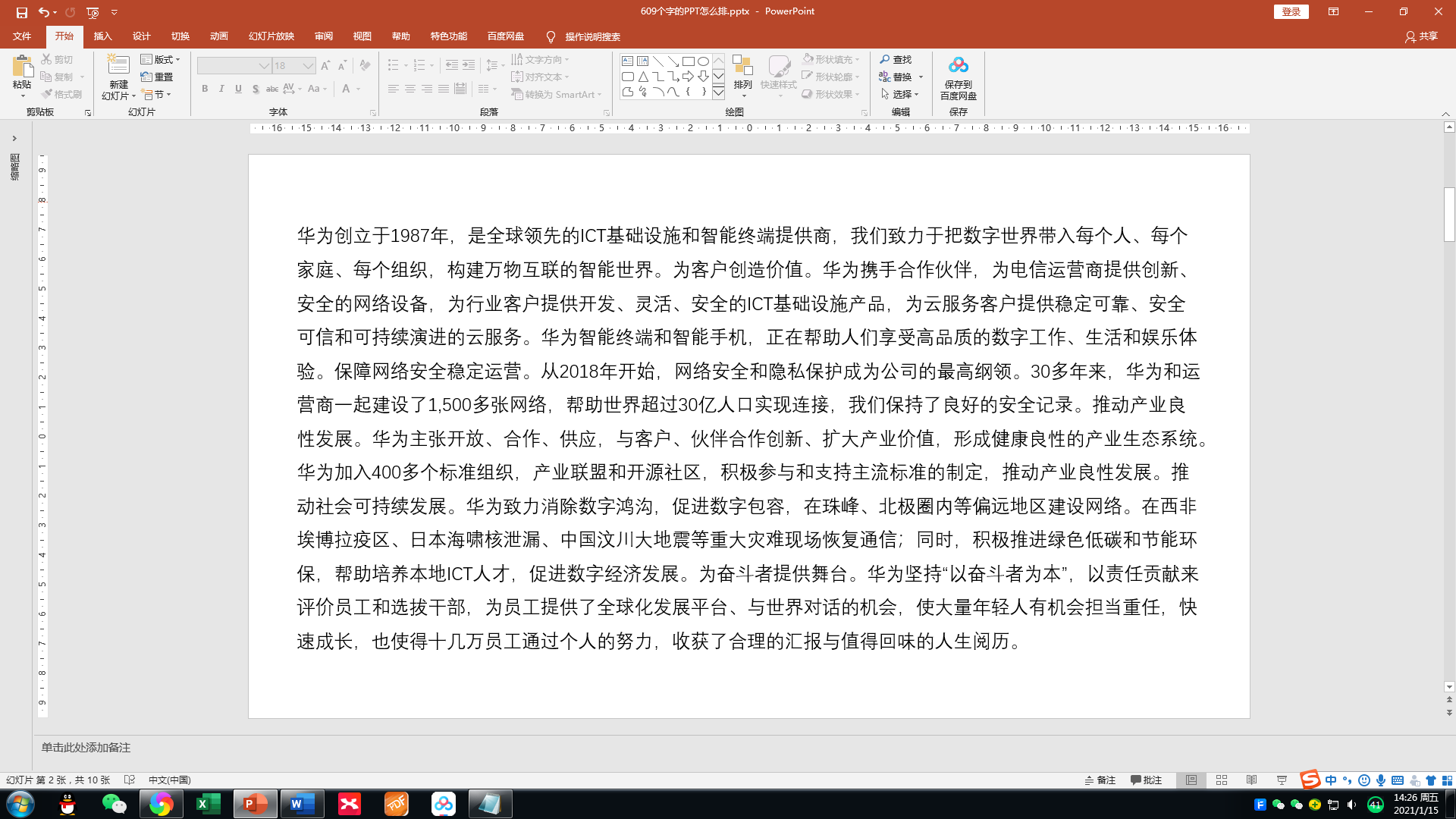The image size is (1456, 819).
Task: Switch to the View (视图) tab
Action: click(x=362, y=36)
